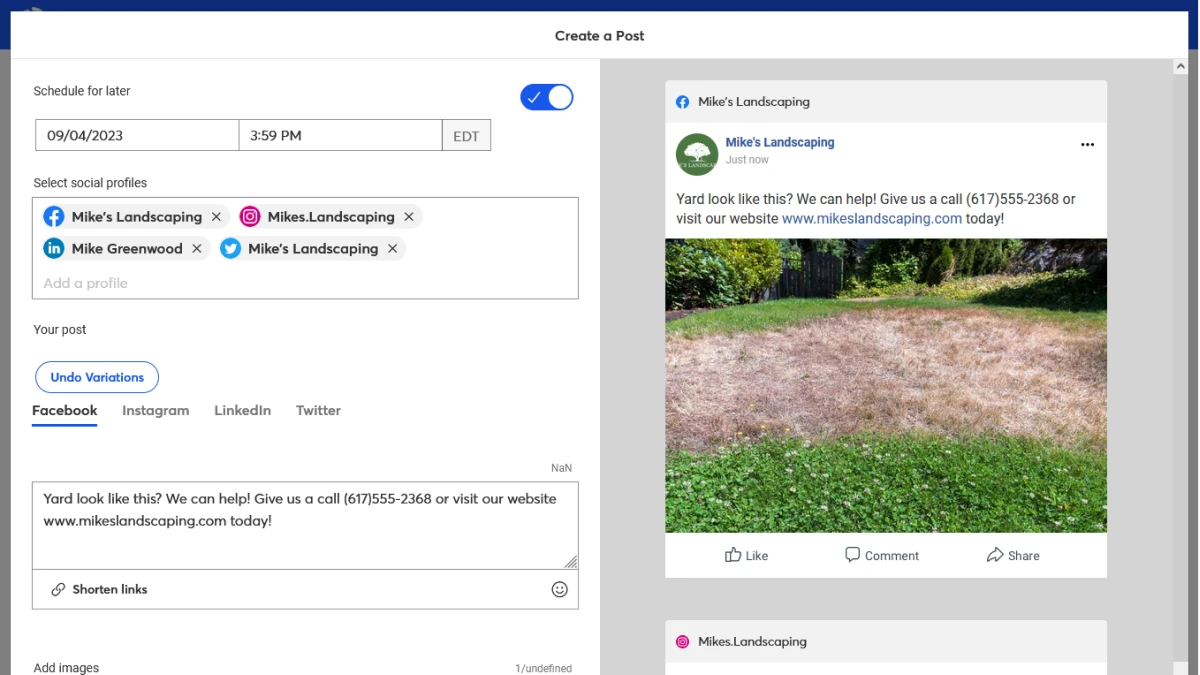The height and width of the screenshot is (675, 1200).
Task: Click the Add a profile input field
Action: click(x=305, y=283)
